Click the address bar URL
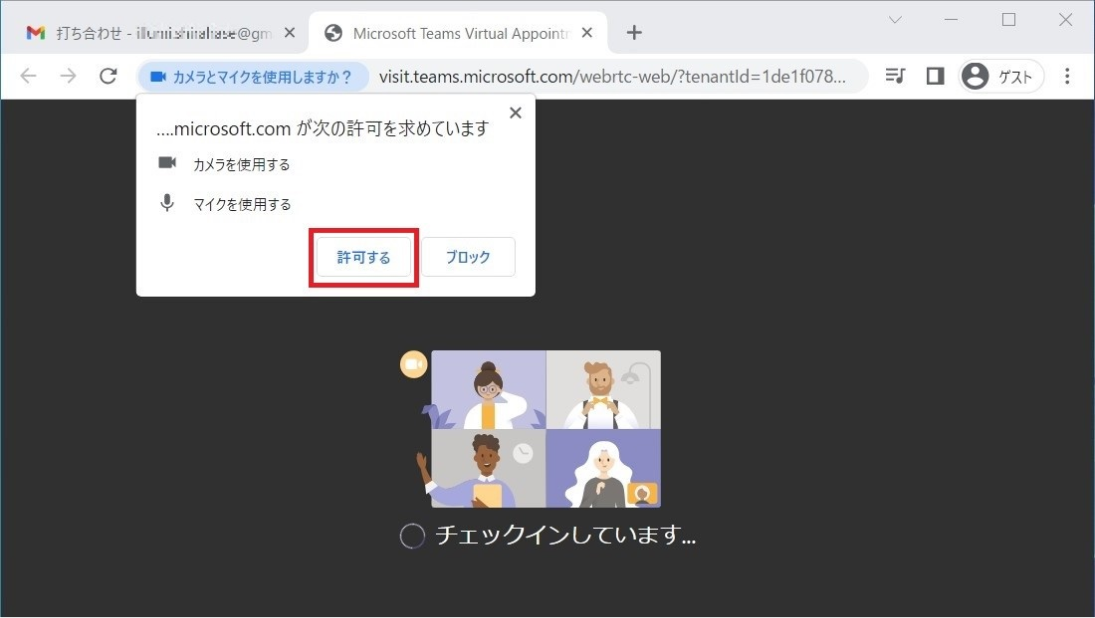 612,76
